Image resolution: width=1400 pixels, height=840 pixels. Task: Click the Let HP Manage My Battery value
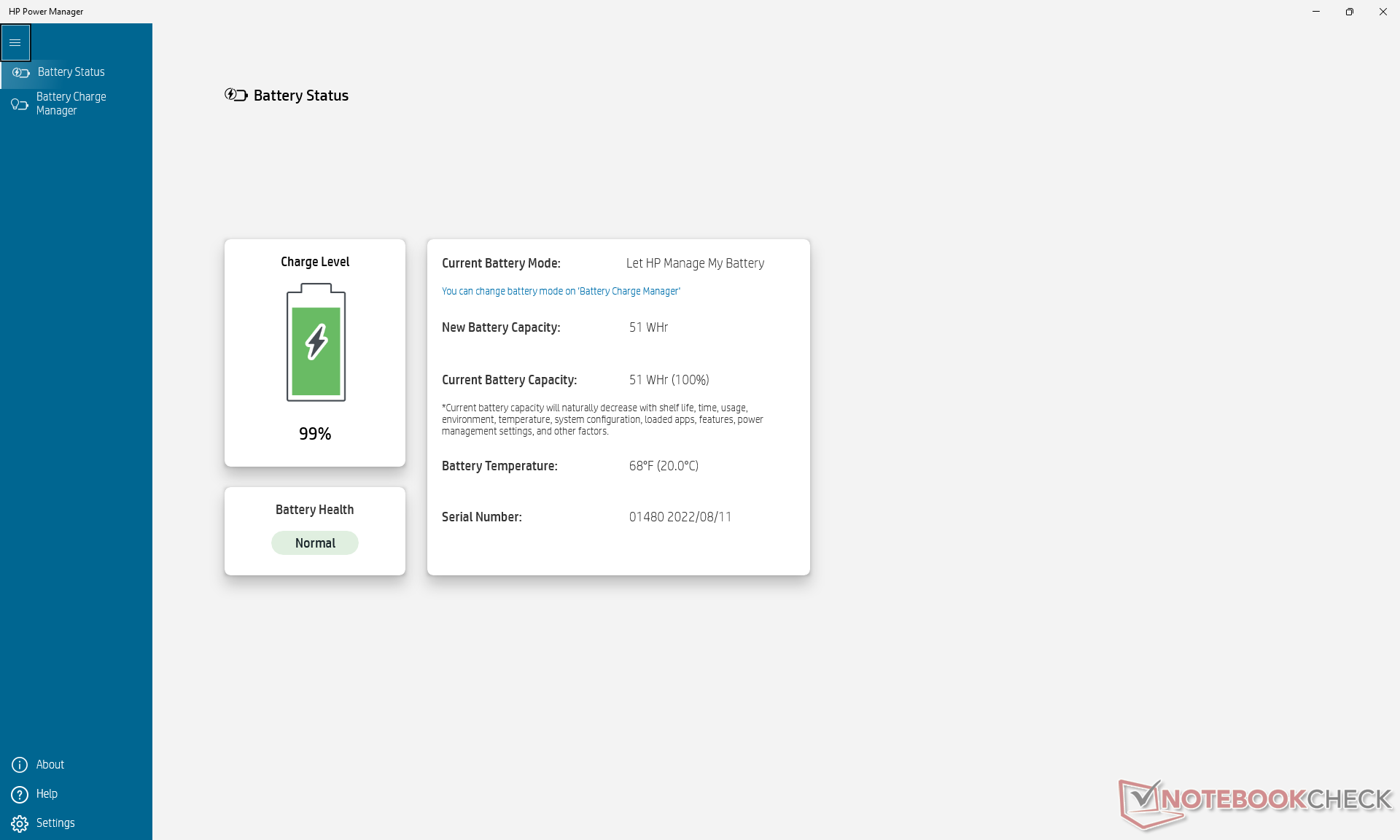pos(695,263)
